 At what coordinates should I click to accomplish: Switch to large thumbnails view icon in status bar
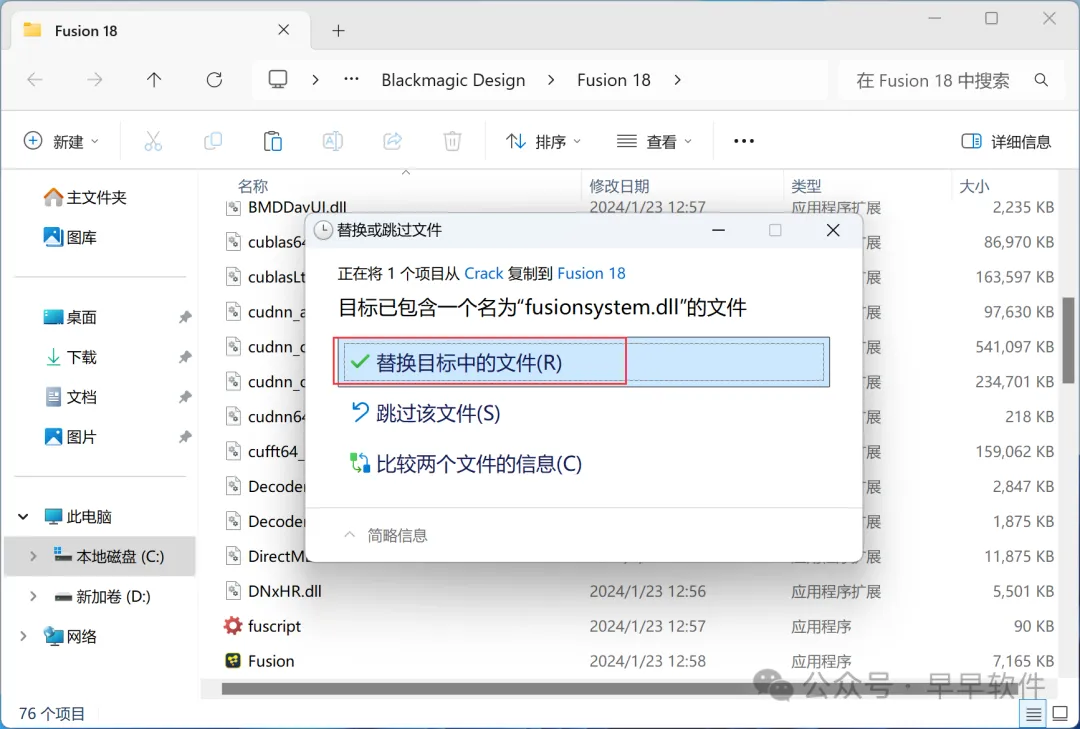pyautogui.click(x=1061, y=714)
